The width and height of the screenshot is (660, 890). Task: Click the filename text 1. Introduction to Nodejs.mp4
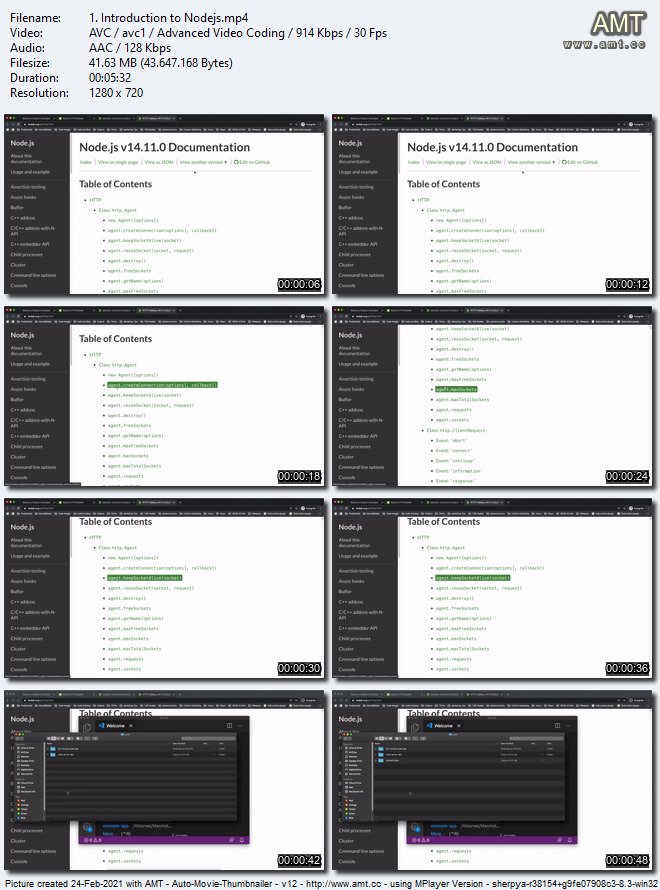click(x=169, y=18)
